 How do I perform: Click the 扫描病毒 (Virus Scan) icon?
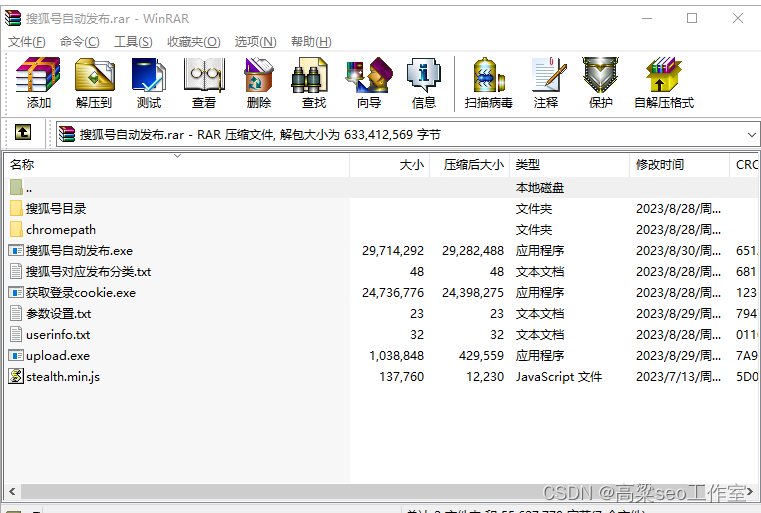point(488,75)
